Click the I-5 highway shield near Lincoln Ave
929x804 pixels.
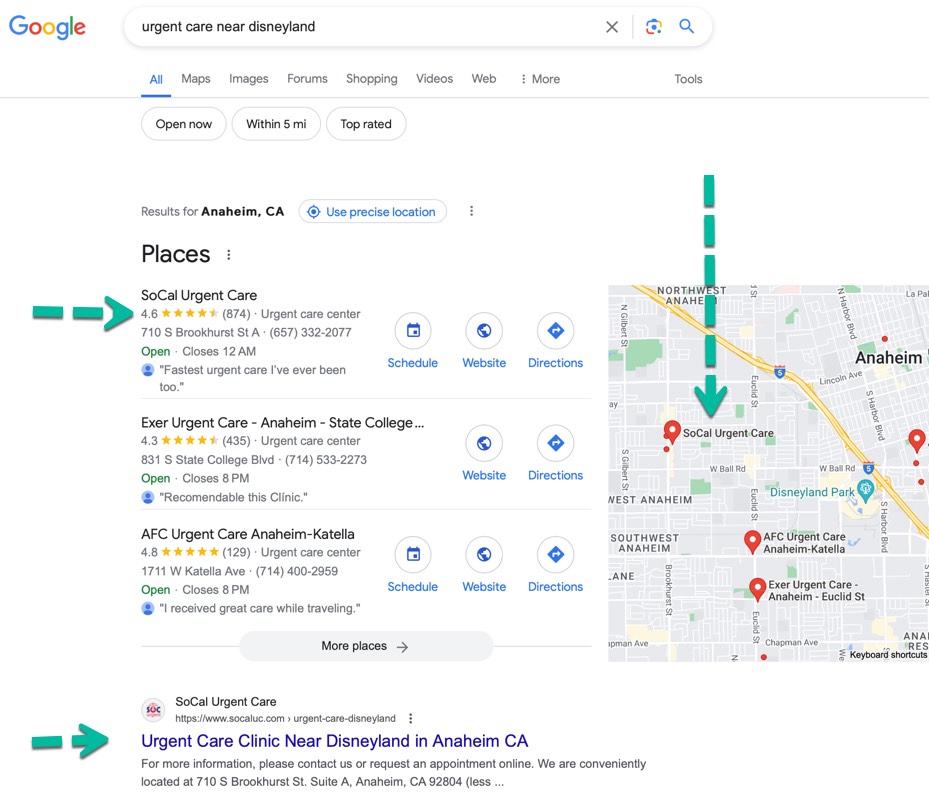click(x=780, y=372)
